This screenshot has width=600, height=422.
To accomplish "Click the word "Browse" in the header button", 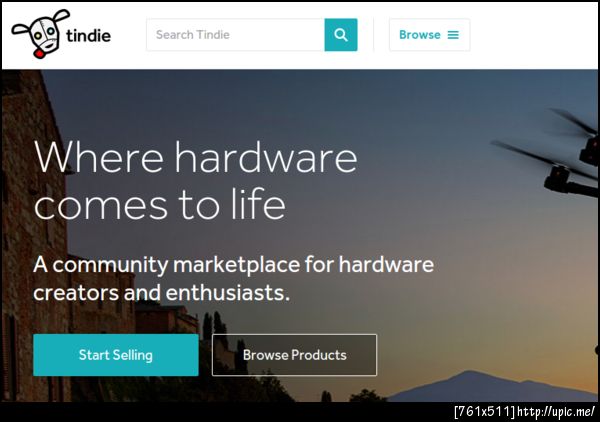I will click(420, 35).
